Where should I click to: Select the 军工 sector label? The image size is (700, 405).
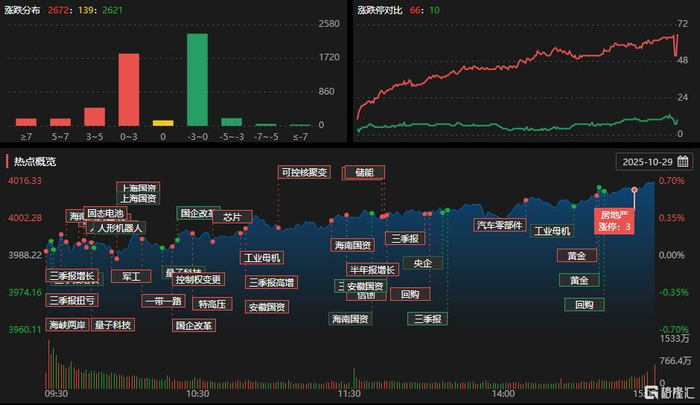point(131,276)
